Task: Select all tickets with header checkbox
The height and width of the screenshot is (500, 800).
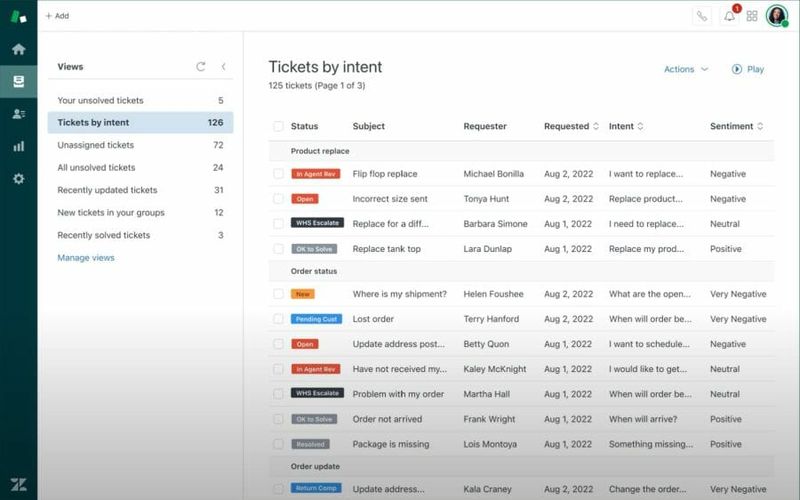Action: [278, 126]
